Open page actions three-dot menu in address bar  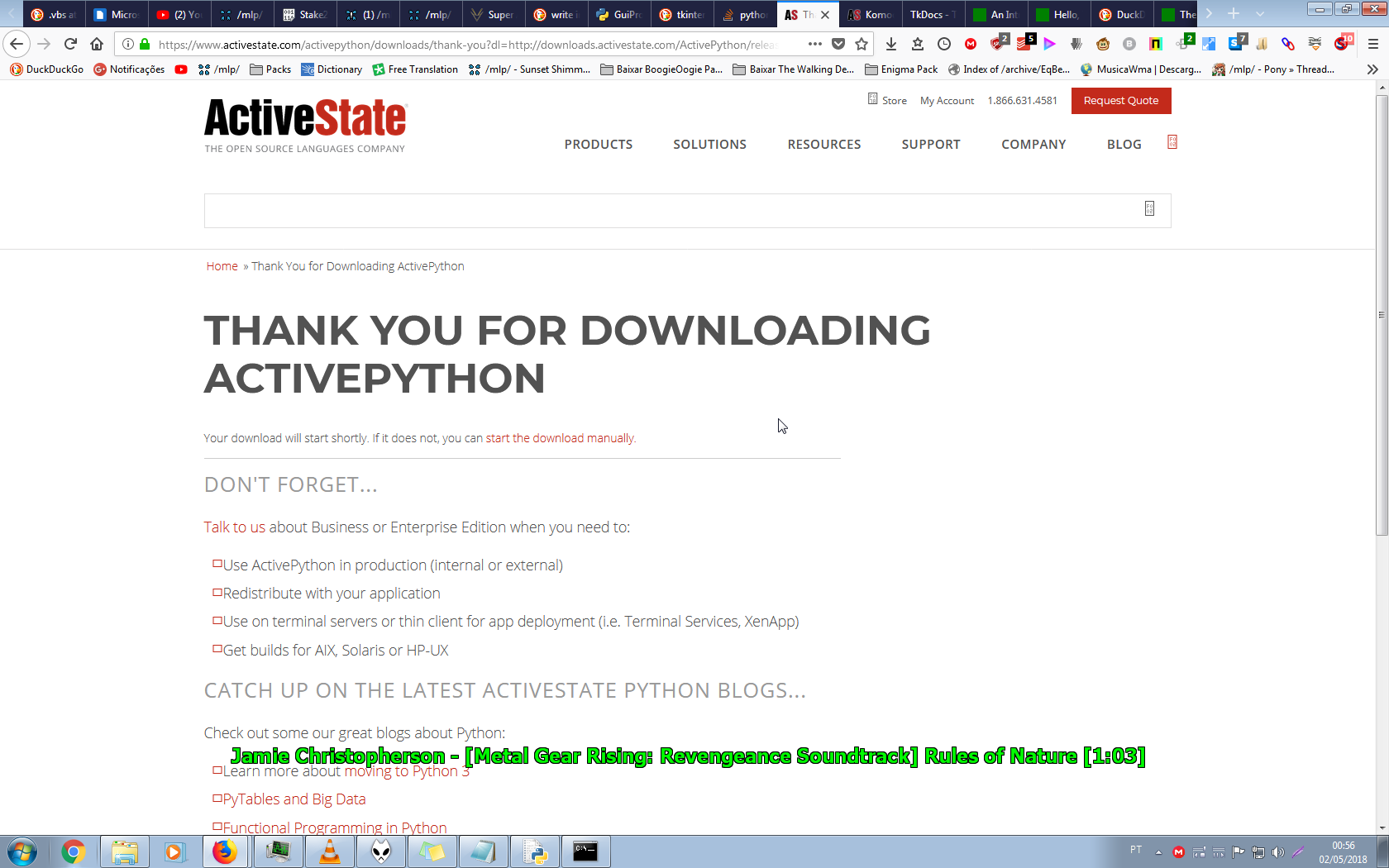814,44
